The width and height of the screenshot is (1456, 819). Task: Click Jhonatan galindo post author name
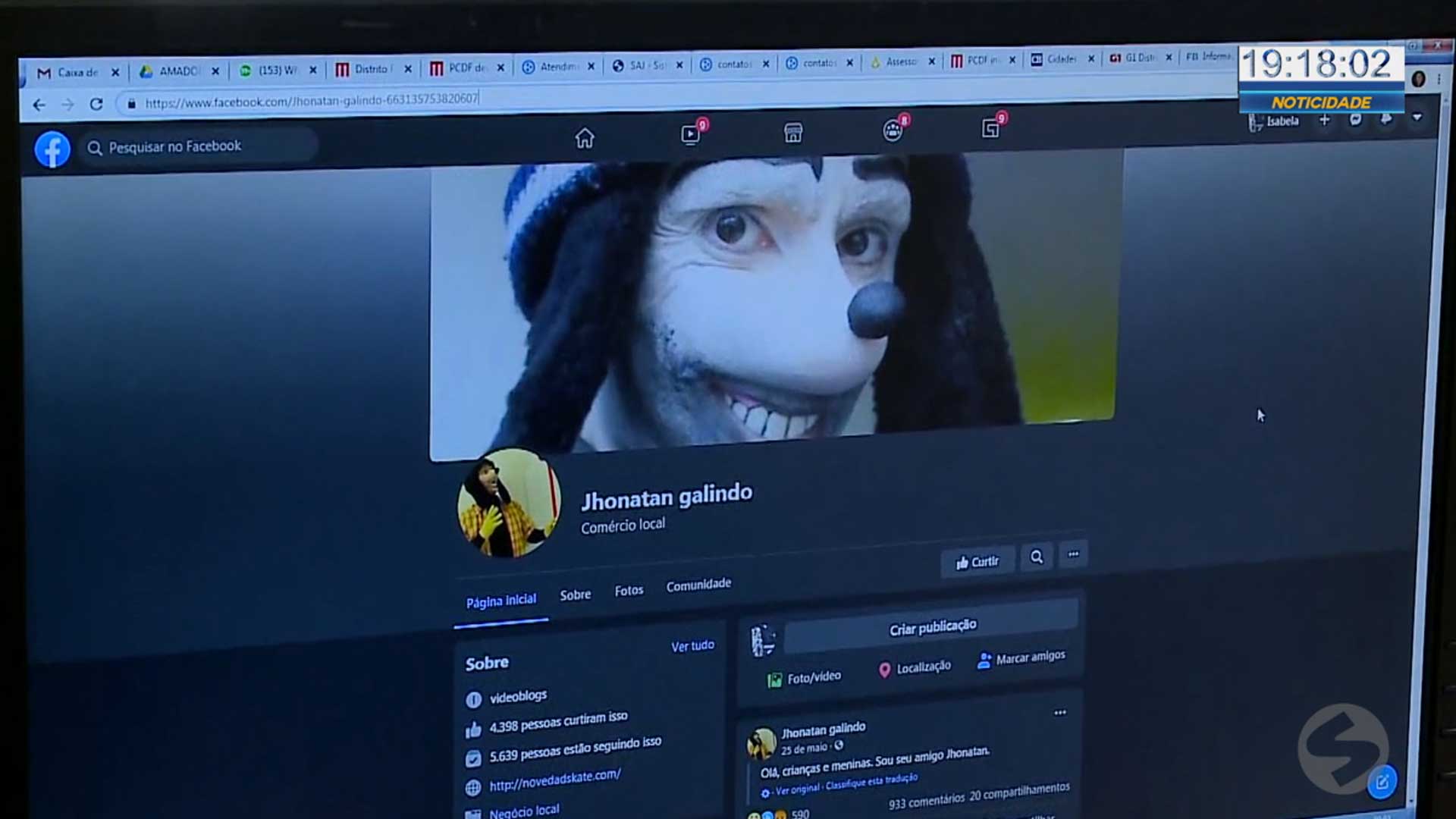click(x=823, y=730)
